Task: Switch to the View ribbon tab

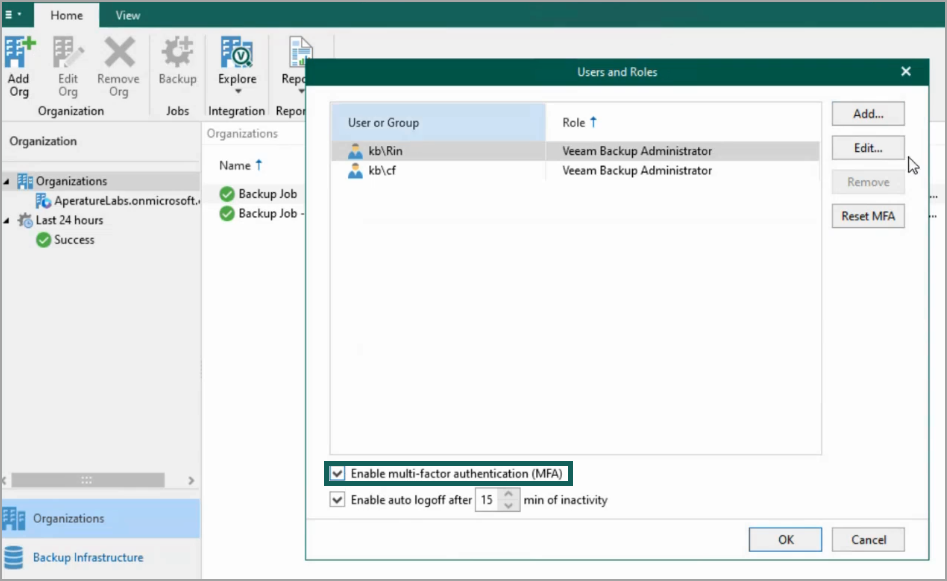Action: point(127,15)
